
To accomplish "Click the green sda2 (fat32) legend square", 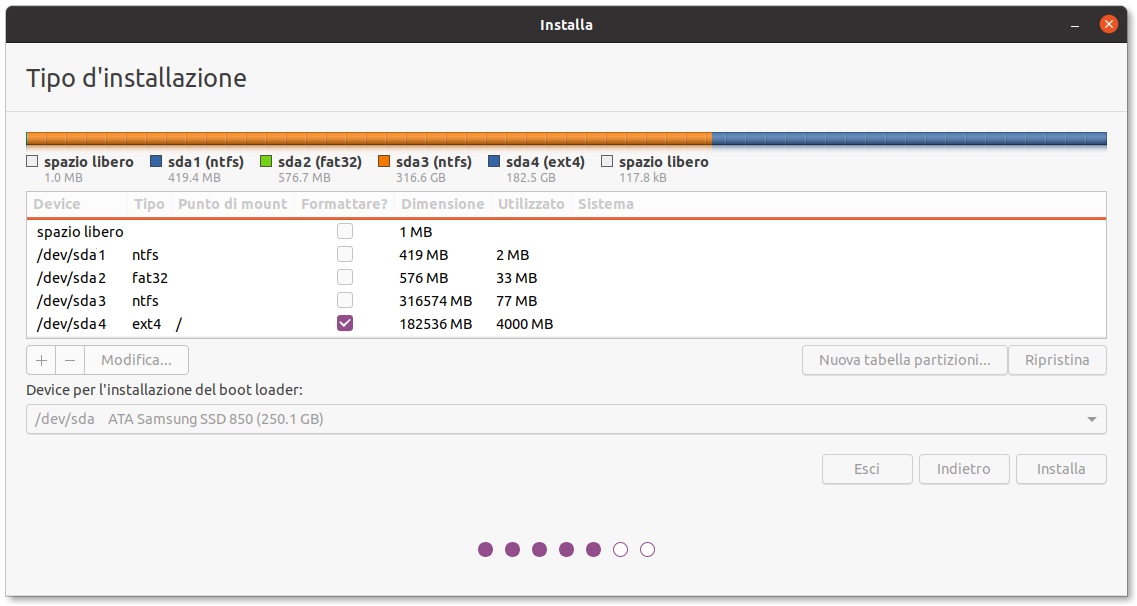I will (x=266, y=161).
